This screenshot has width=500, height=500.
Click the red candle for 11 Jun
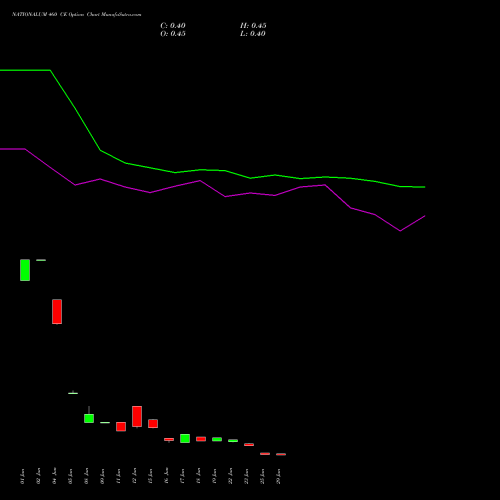pyautogui.click(x=121, y=427)
